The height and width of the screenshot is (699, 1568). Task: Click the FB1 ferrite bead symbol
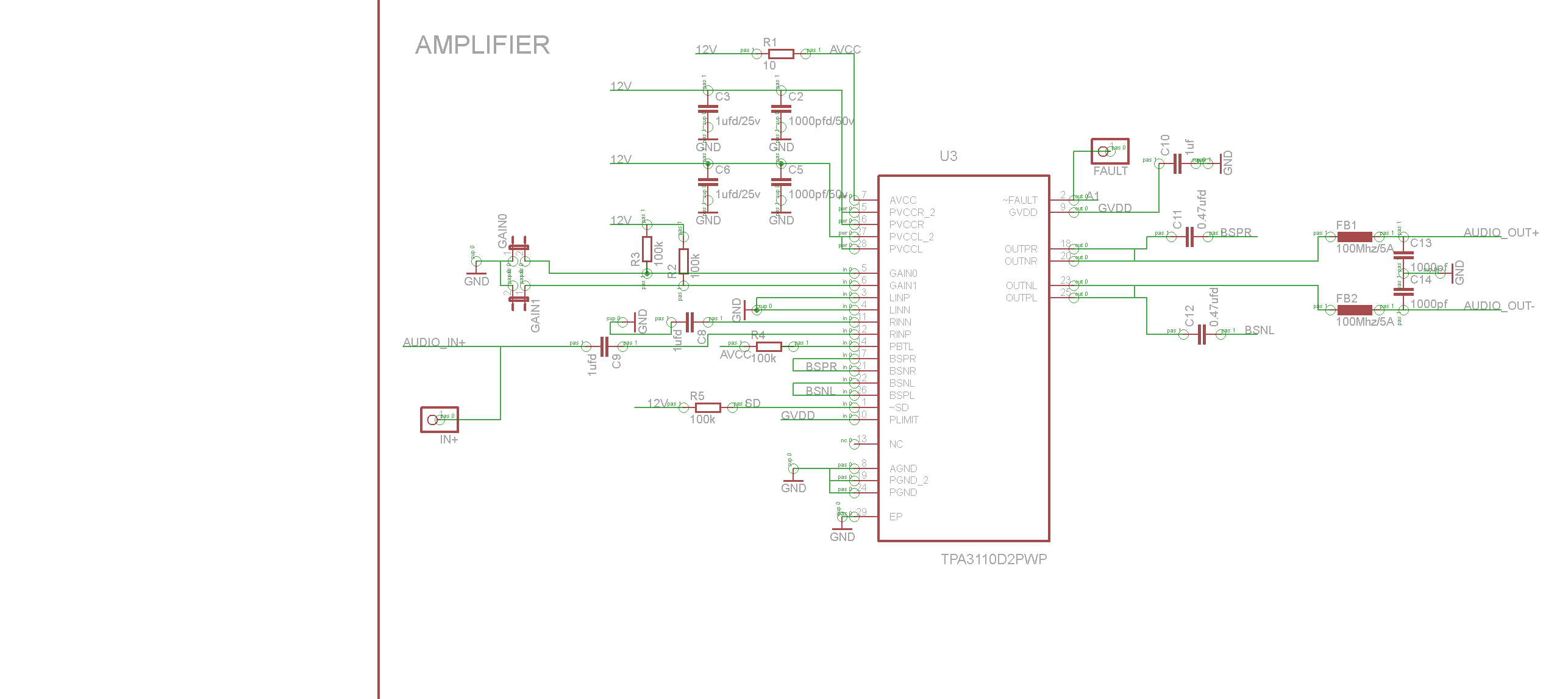[x=1354, y=237]
